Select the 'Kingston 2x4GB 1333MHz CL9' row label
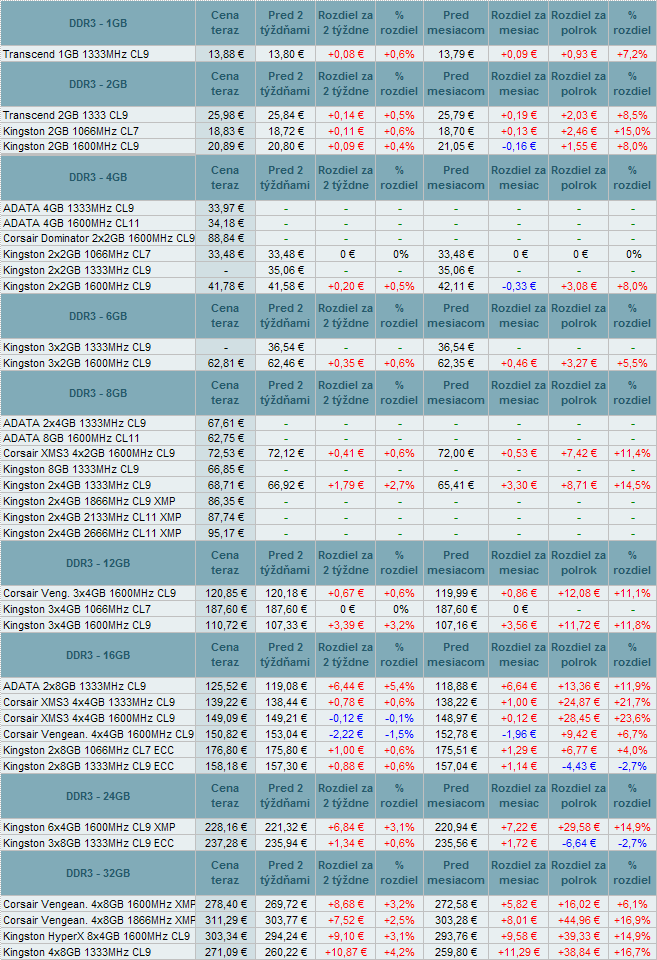 coord(77,486)
